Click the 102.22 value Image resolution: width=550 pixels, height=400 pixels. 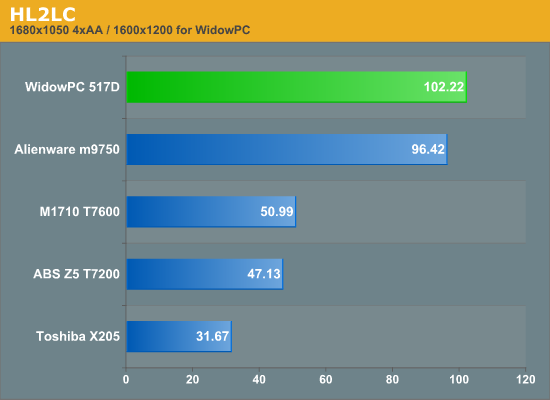coord(444,87)
